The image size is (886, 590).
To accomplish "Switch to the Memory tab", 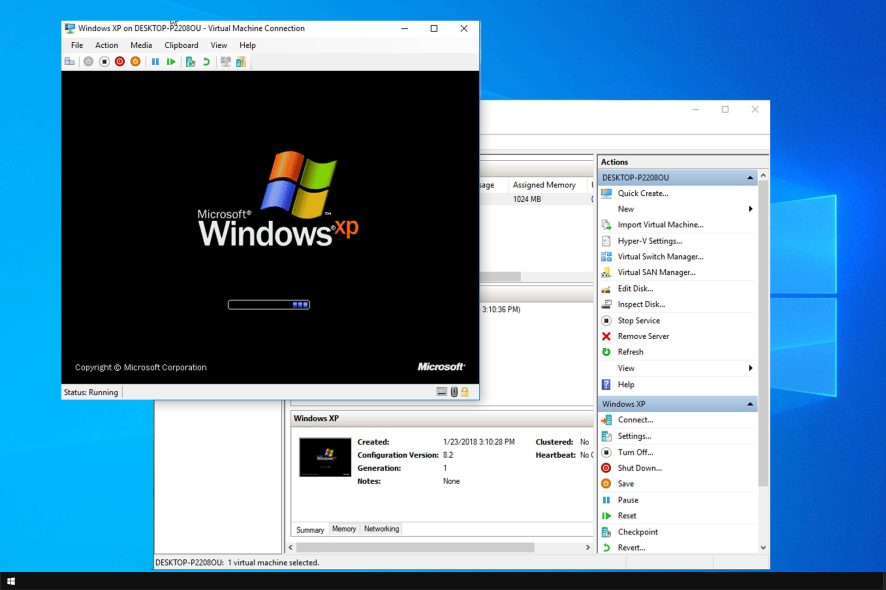I will [344, 529].
